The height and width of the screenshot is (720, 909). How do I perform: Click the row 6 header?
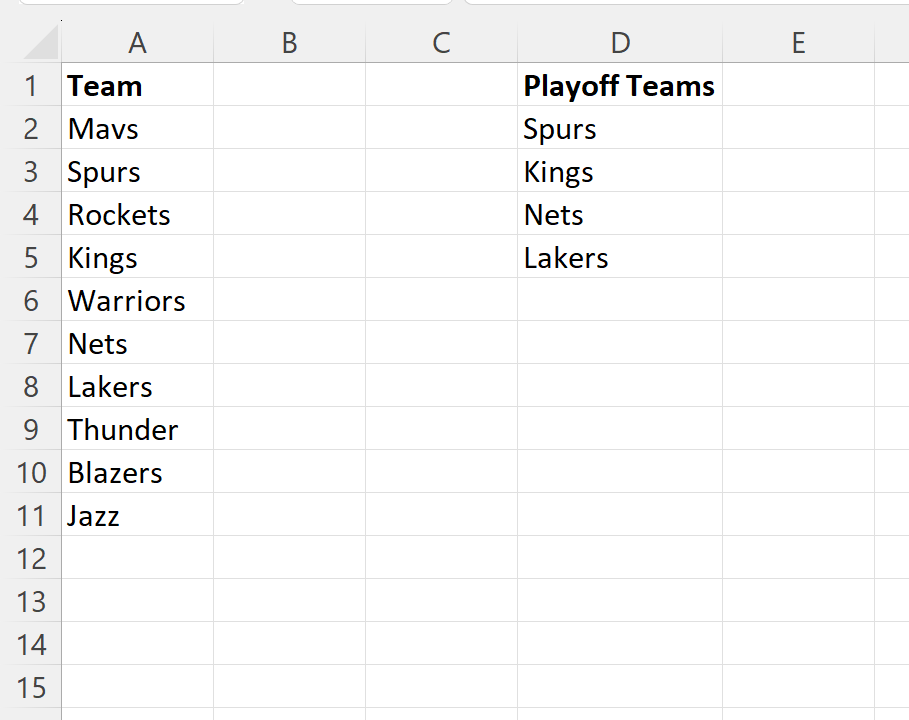[x=31, y=301]
